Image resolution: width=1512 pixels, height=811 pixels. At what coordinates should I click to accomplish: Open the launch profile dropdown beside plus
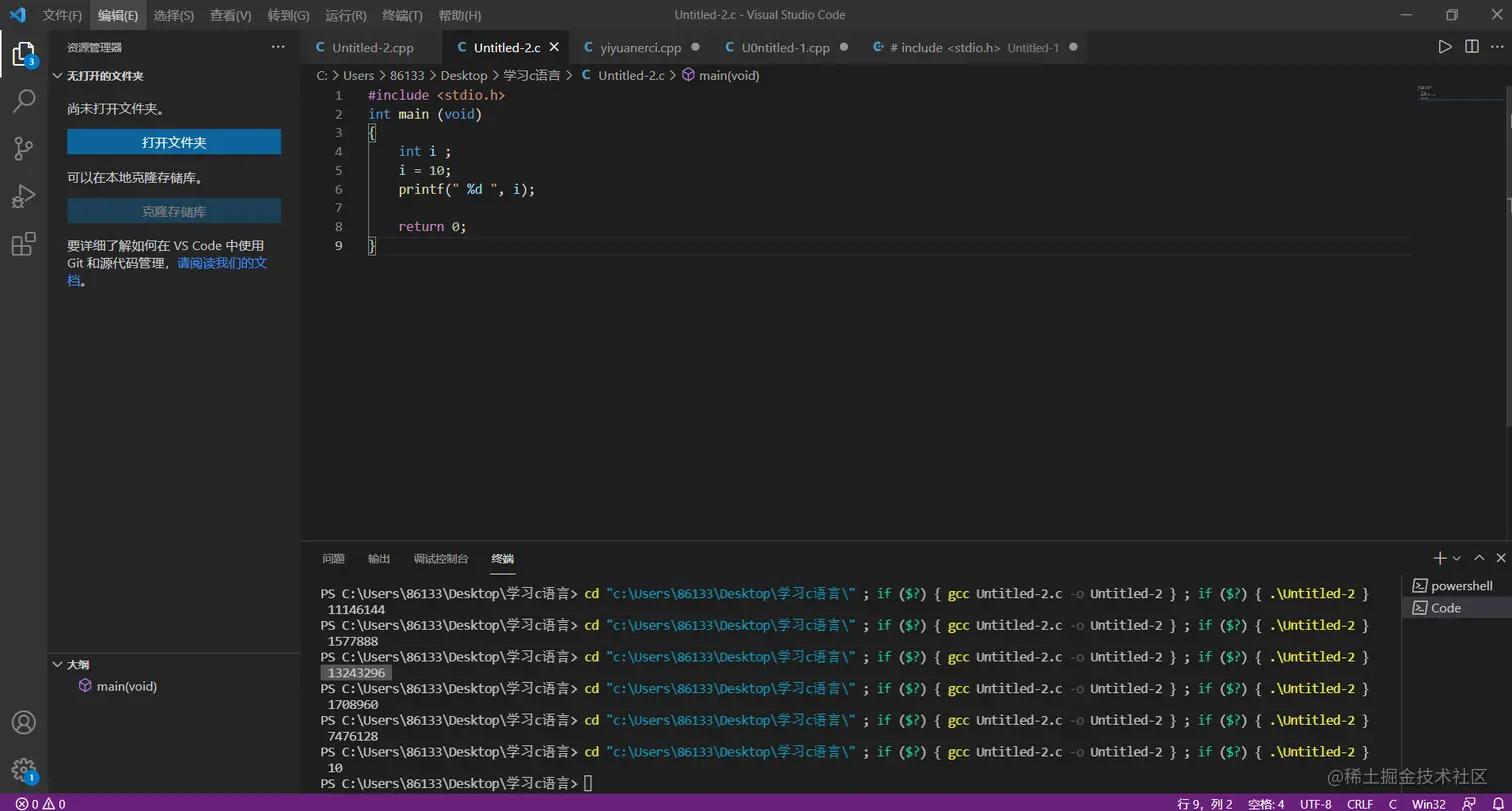pyautogui.click(x=1457, y=558)
